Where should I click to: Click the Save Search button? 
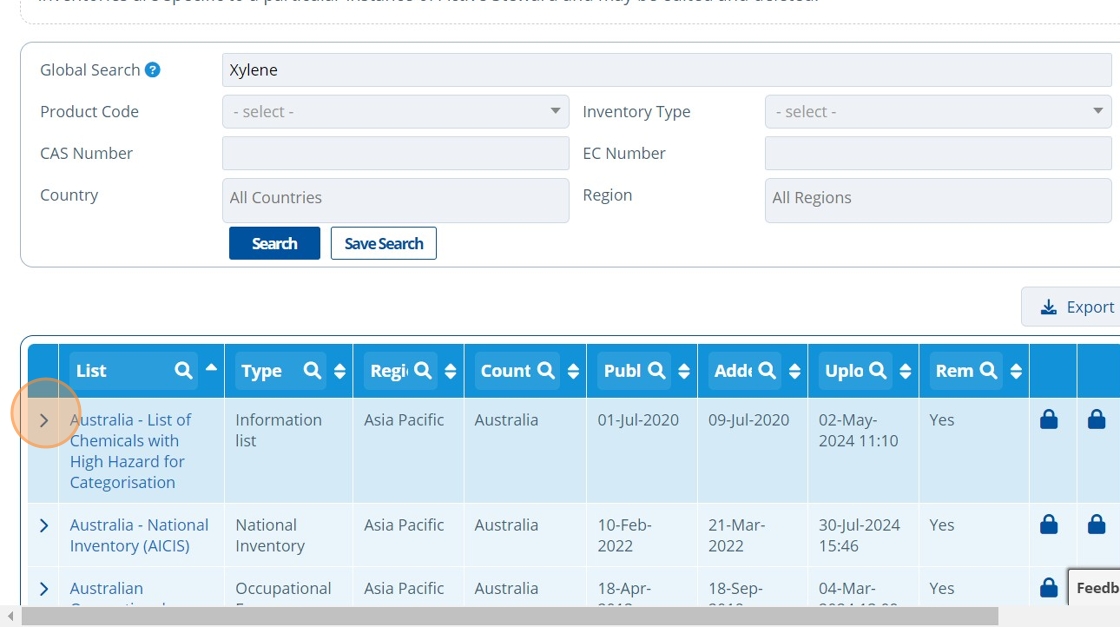(384, 244)
